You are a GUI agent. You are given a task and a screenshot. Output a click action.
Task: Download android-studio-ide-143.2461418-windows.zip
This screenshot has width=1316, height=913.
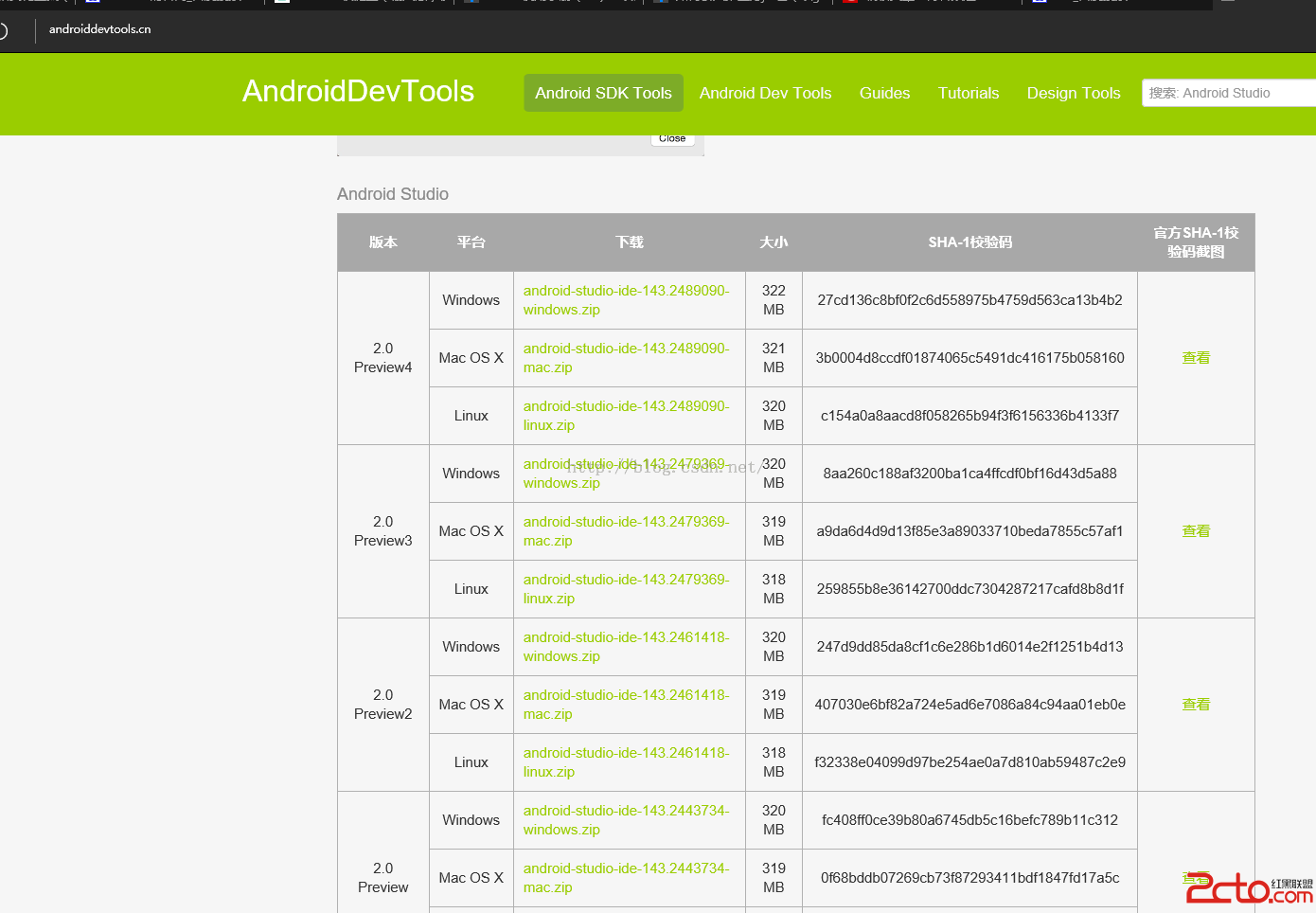click(626, 647)
